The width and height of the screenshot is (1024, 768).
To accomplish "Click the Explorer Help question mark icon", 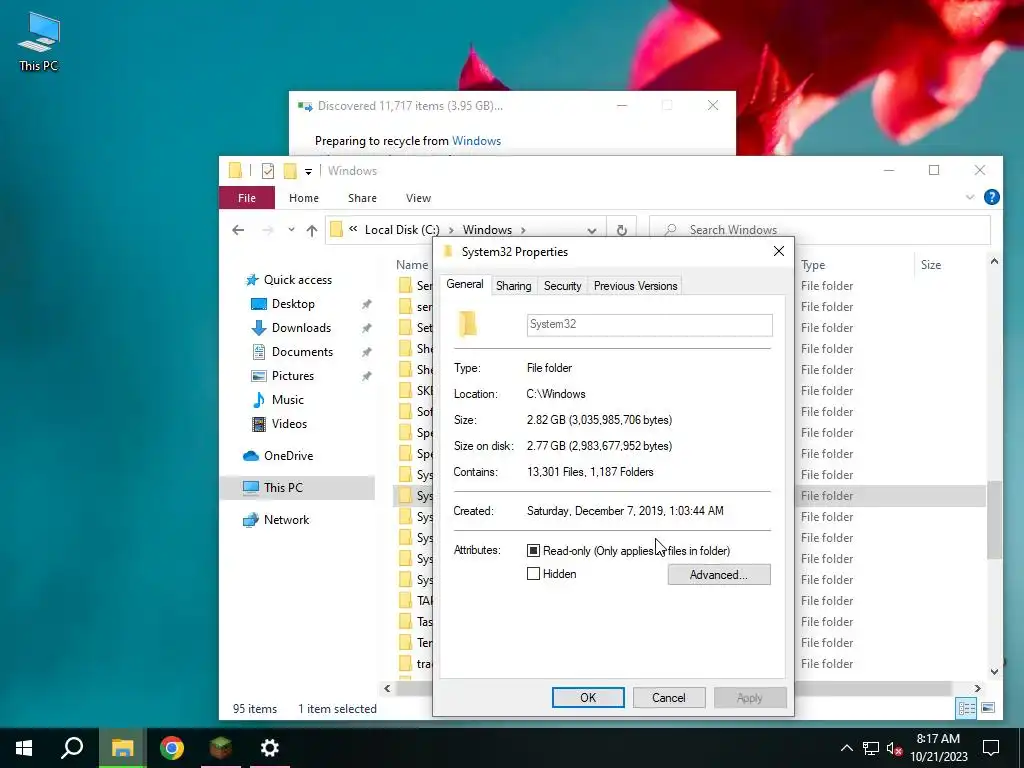I will pyautogui.click(x=991, y=197).
